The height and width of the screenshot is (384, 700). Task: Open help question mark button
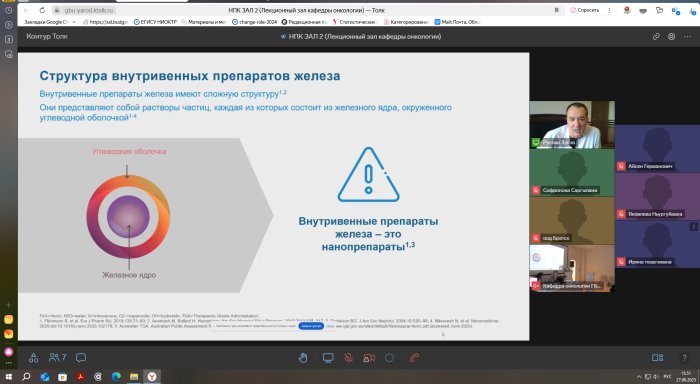pos(684,358)
